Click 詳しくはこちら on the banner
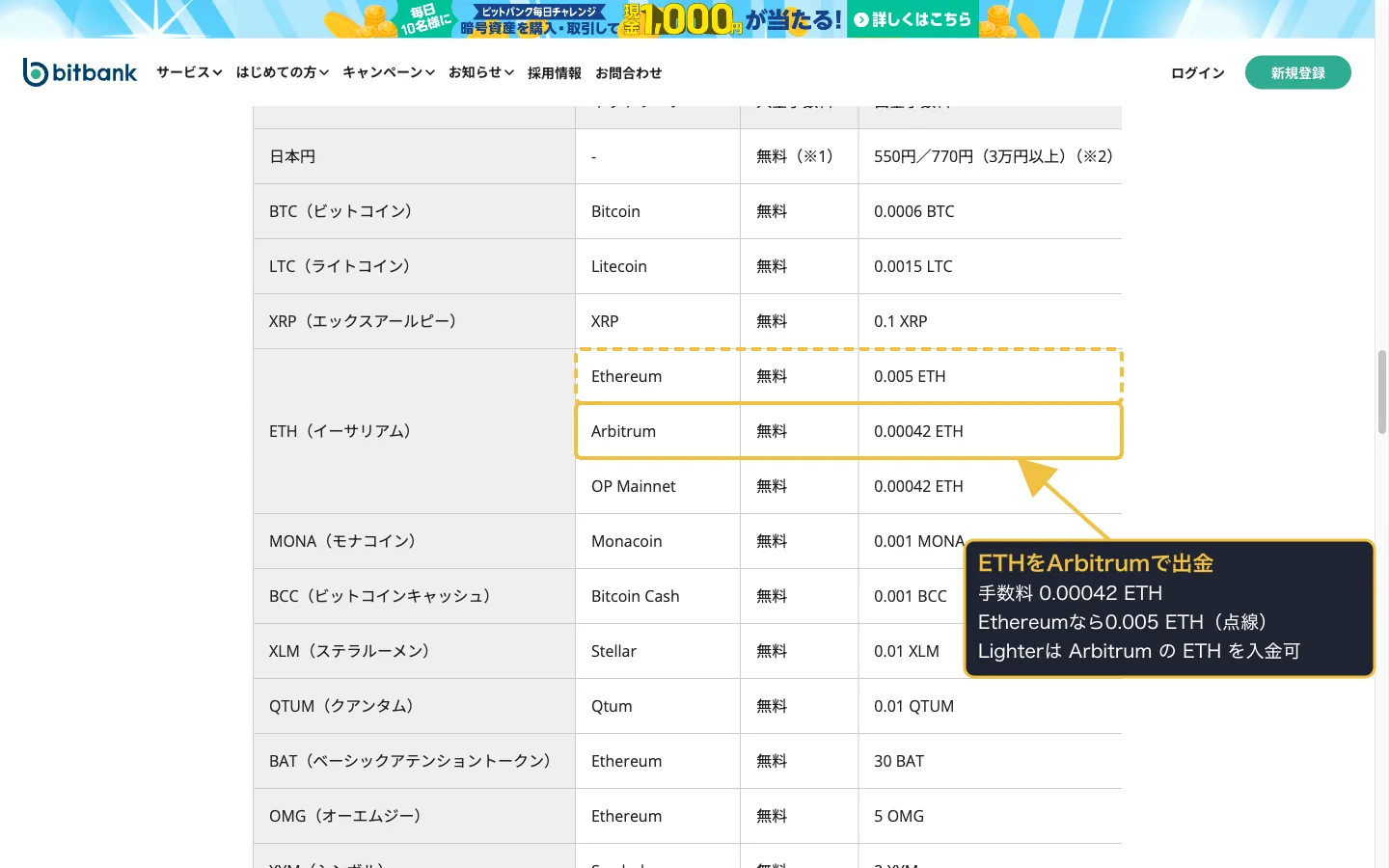Screen dimensions: 1389x868 pyautogui.click(x=912, y=19)
